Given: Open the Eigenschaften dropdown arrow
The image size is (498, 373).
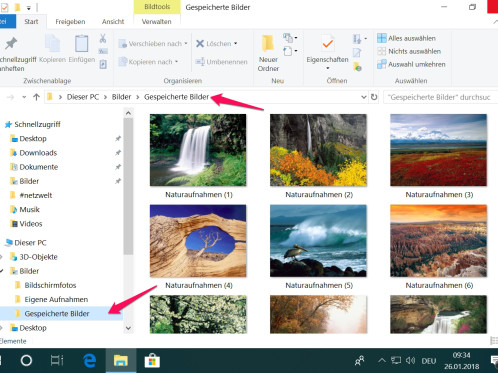Looking at the screenshot, I should pos(328,68).
